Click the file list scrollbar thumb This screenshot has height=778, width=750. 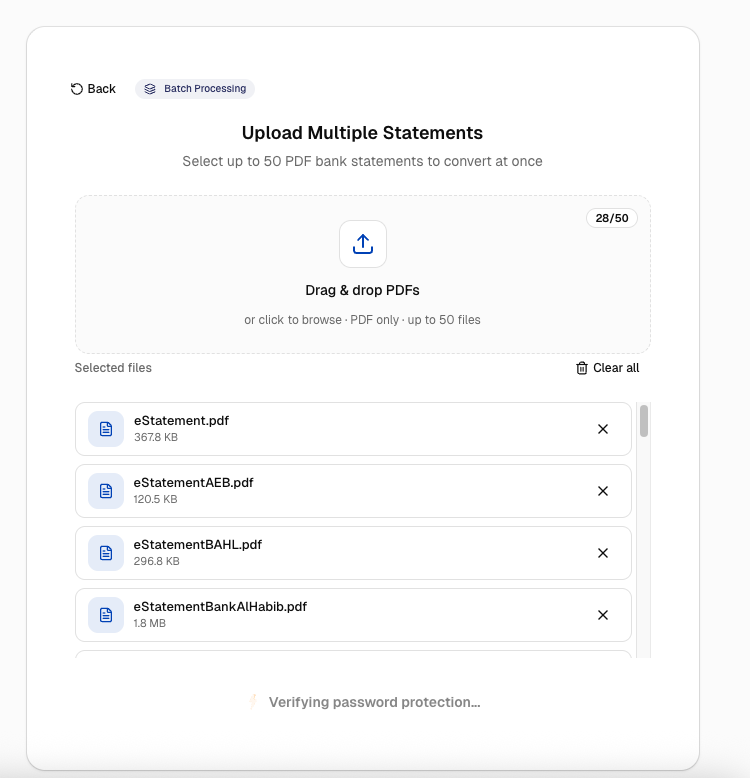pos(644,421)
